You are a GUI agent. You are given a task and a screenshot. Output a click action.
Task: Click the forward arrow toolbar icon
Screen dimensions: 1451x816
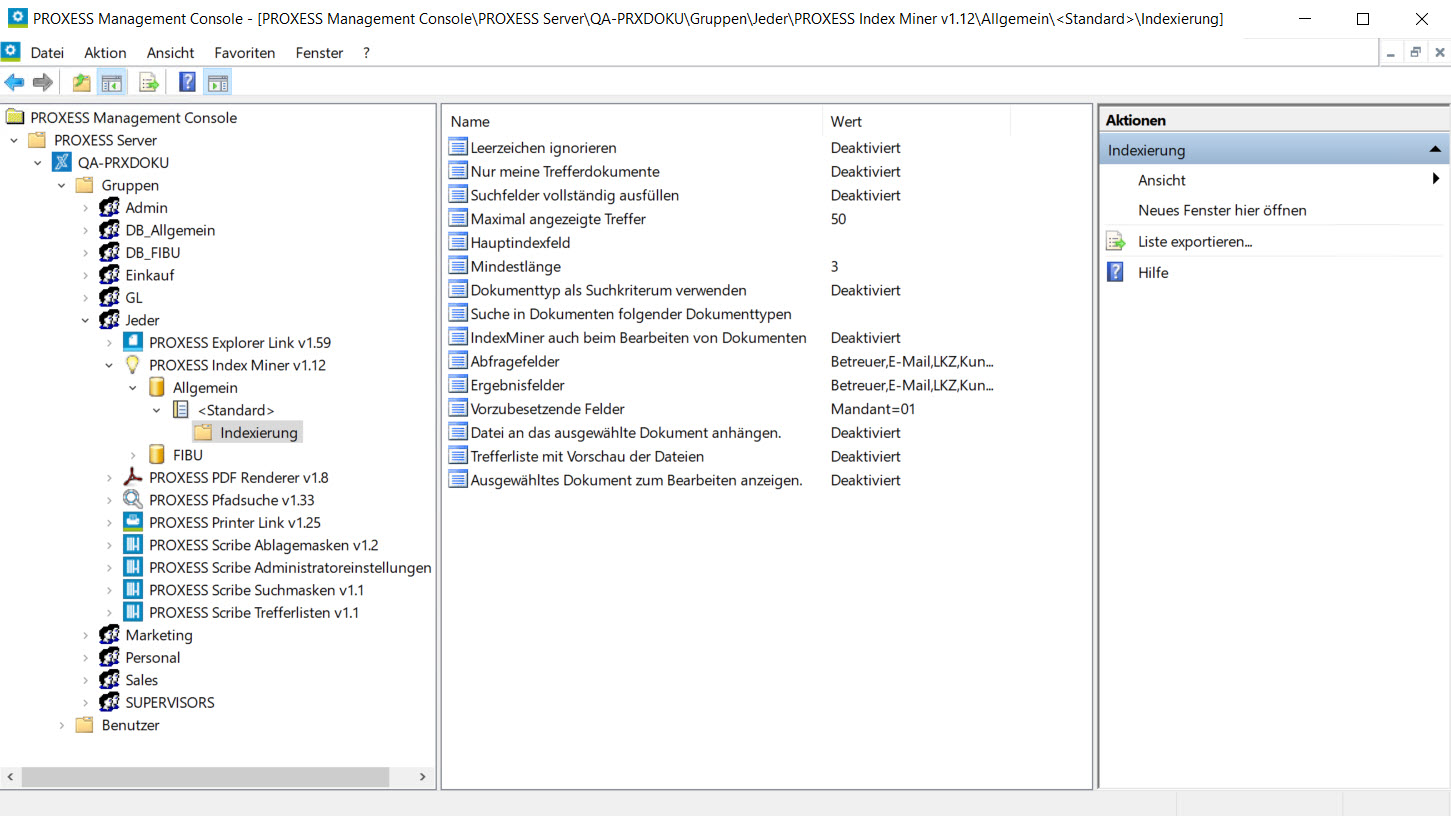(x=42, y=82)
